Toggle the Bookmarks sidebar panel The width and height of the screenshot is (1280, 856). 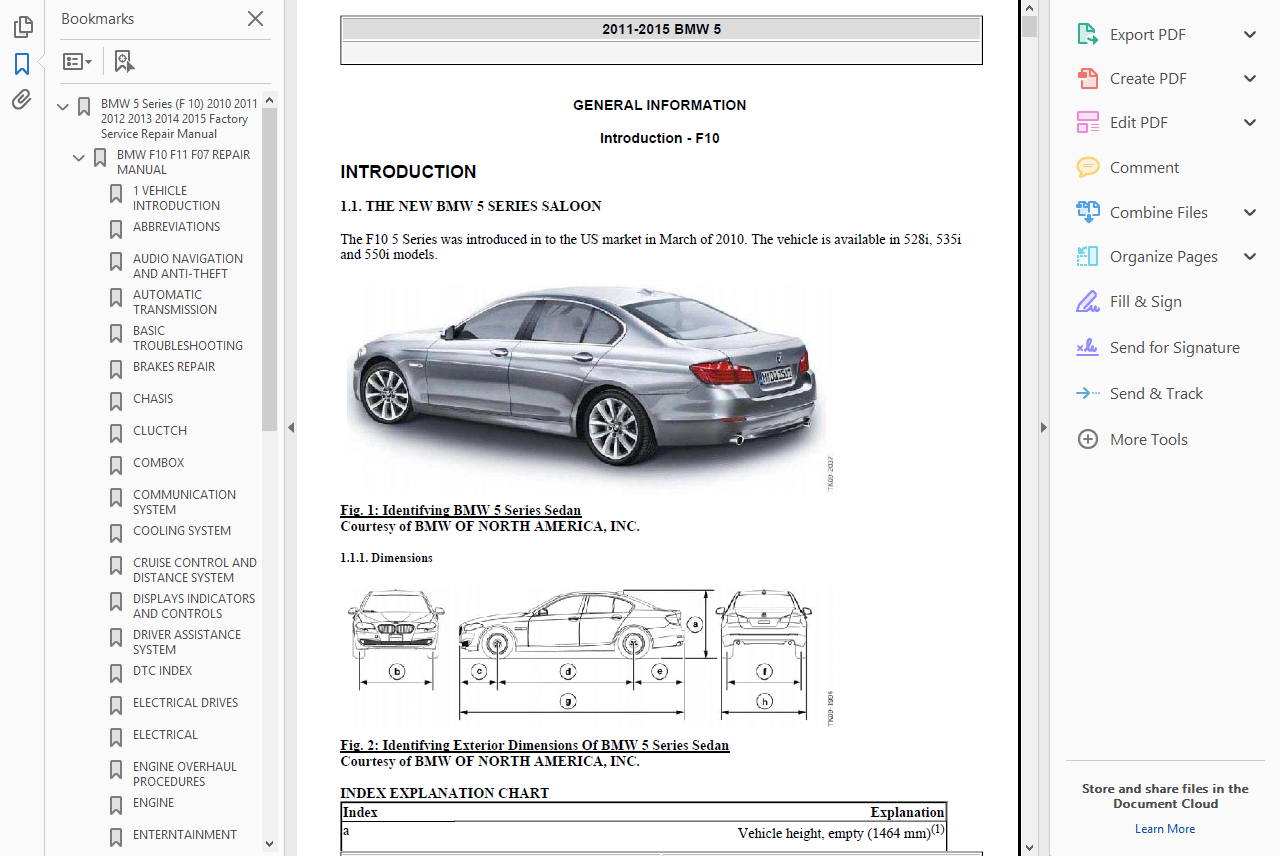21,63
